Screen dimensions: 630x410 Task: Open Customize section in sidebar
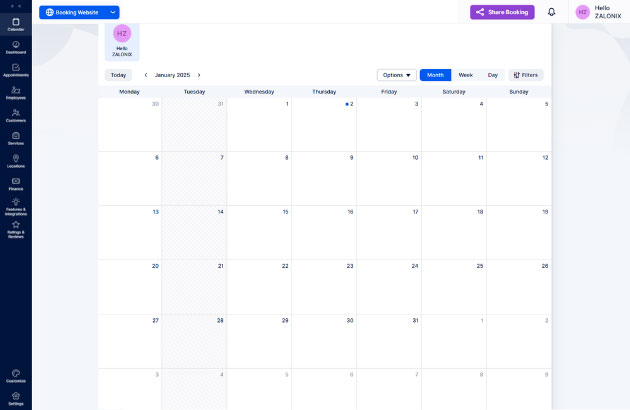coord(16,376)
